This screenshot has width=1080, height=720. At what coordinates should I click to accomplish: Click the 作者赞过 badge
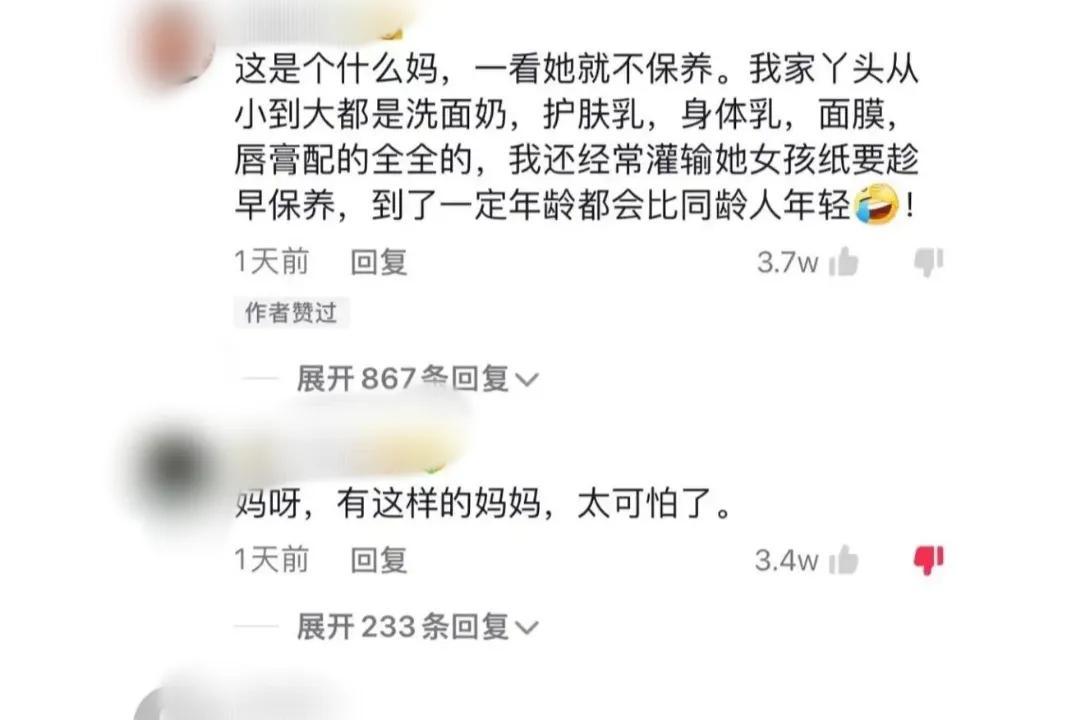(291, 313)
